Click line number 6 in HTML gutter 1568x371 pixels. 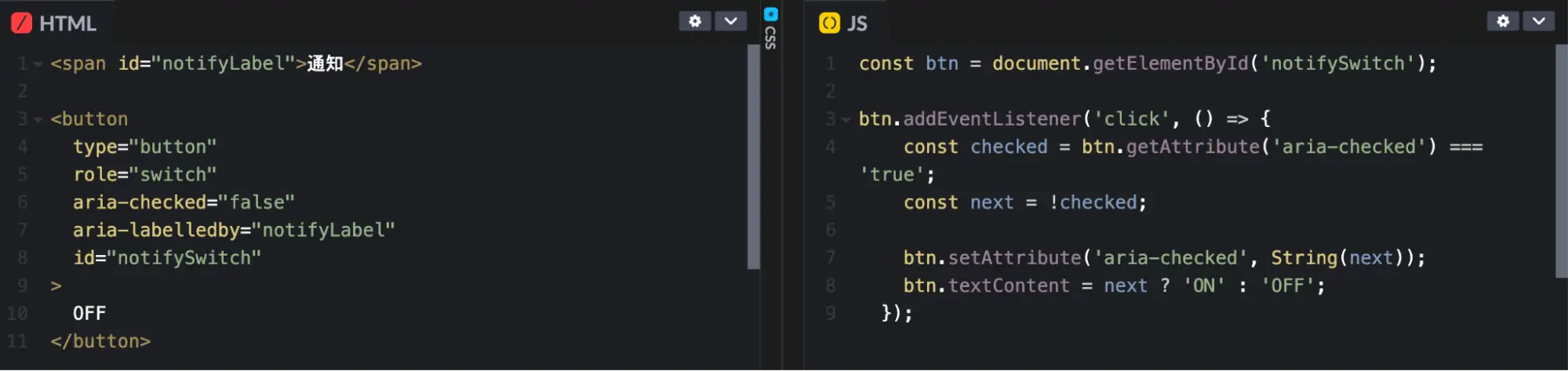(23, 202)
